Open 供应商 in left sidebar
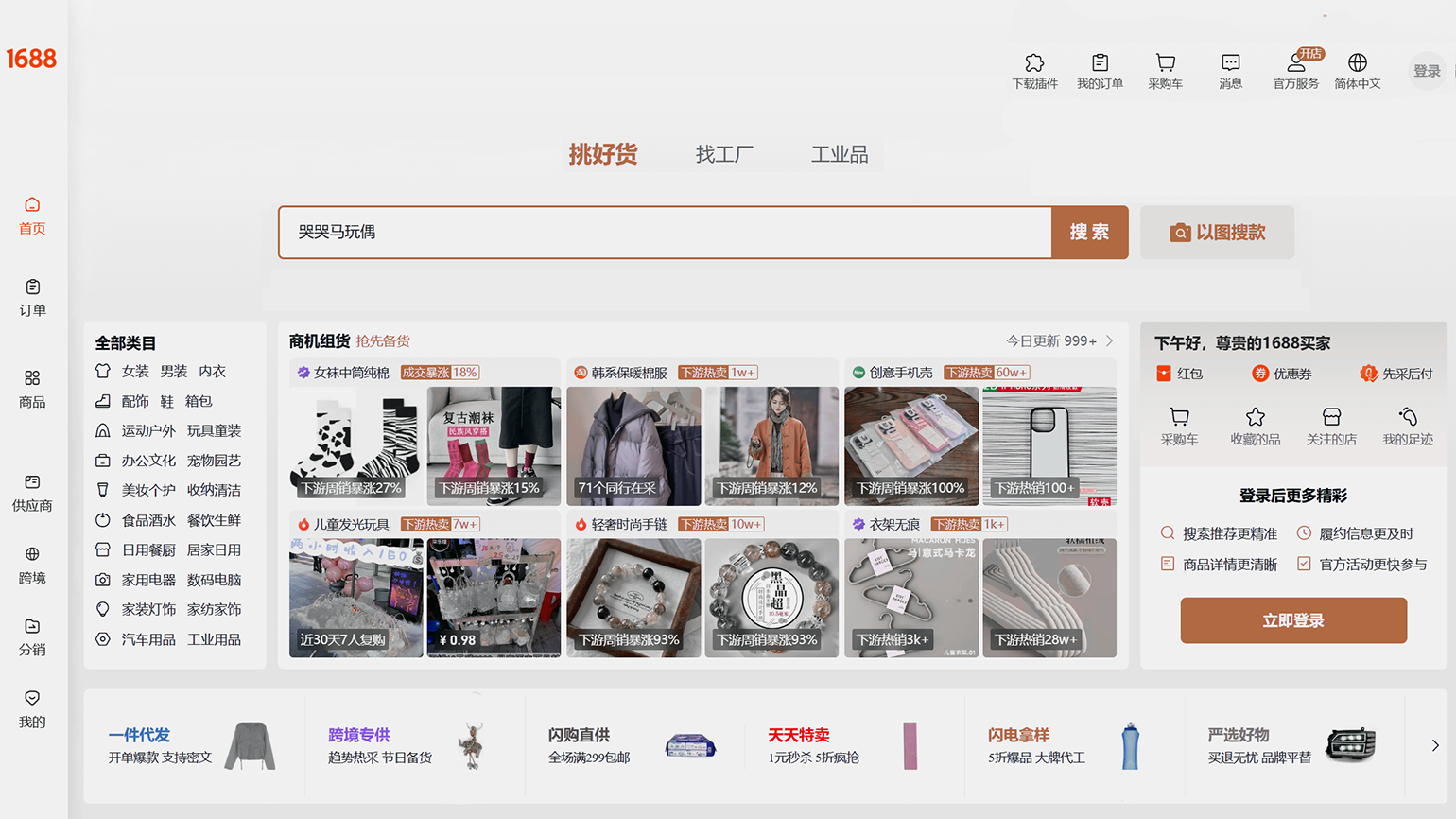The image size is (1456, 819). tap(32, 493)
